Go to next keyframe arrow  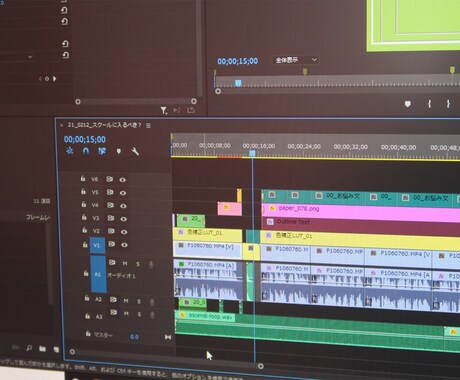[x=54, y=79]
